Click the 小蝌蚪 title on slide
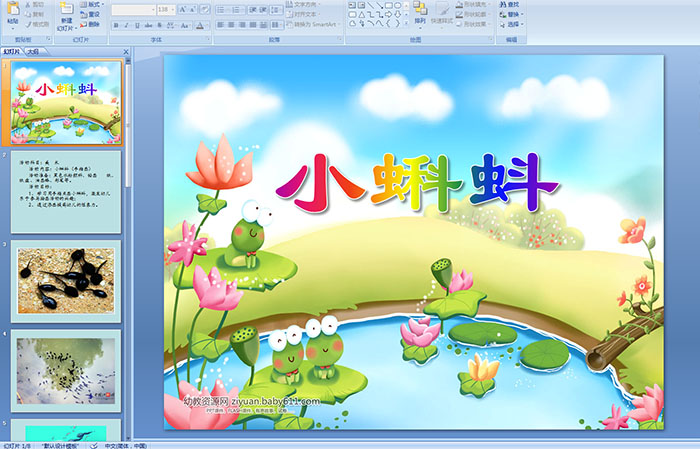 pyautogui.click(x=417, y=183)
